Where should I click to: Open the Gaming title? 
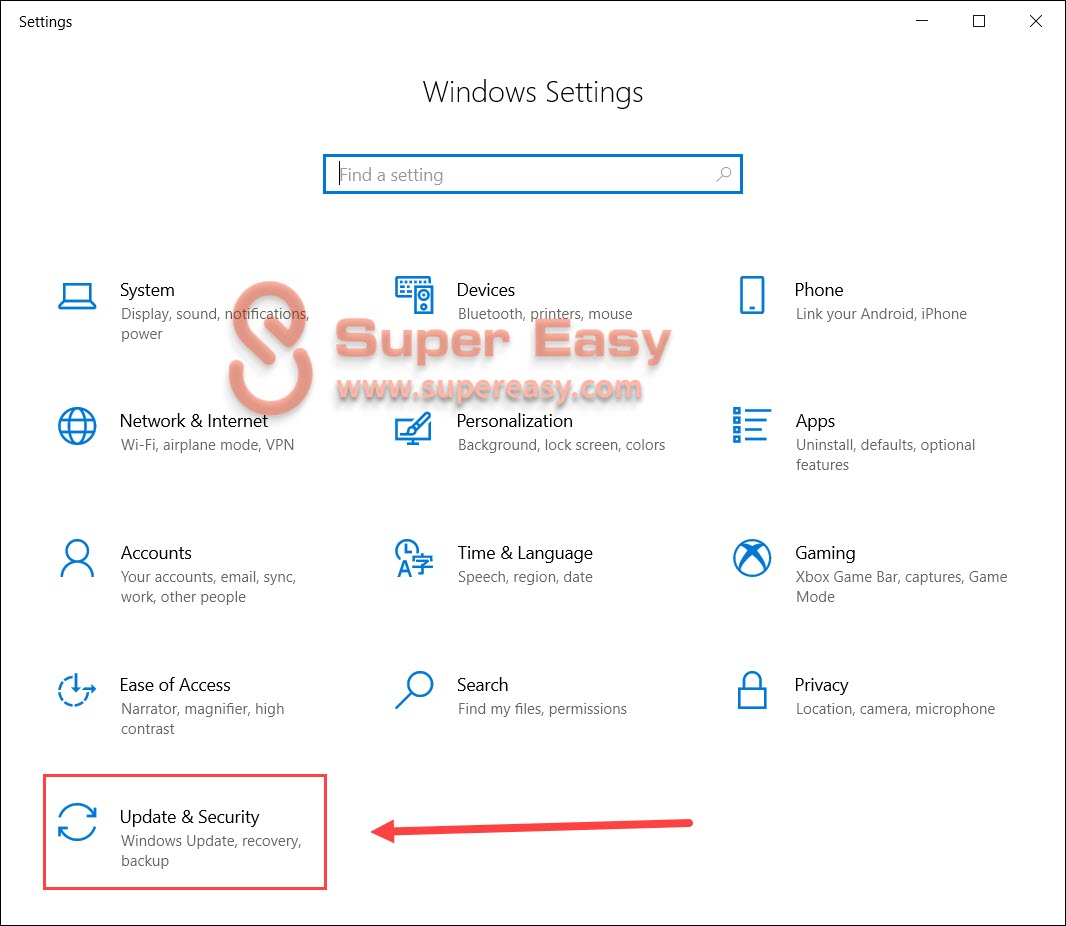pyautogui.click(x=825, y=553)
